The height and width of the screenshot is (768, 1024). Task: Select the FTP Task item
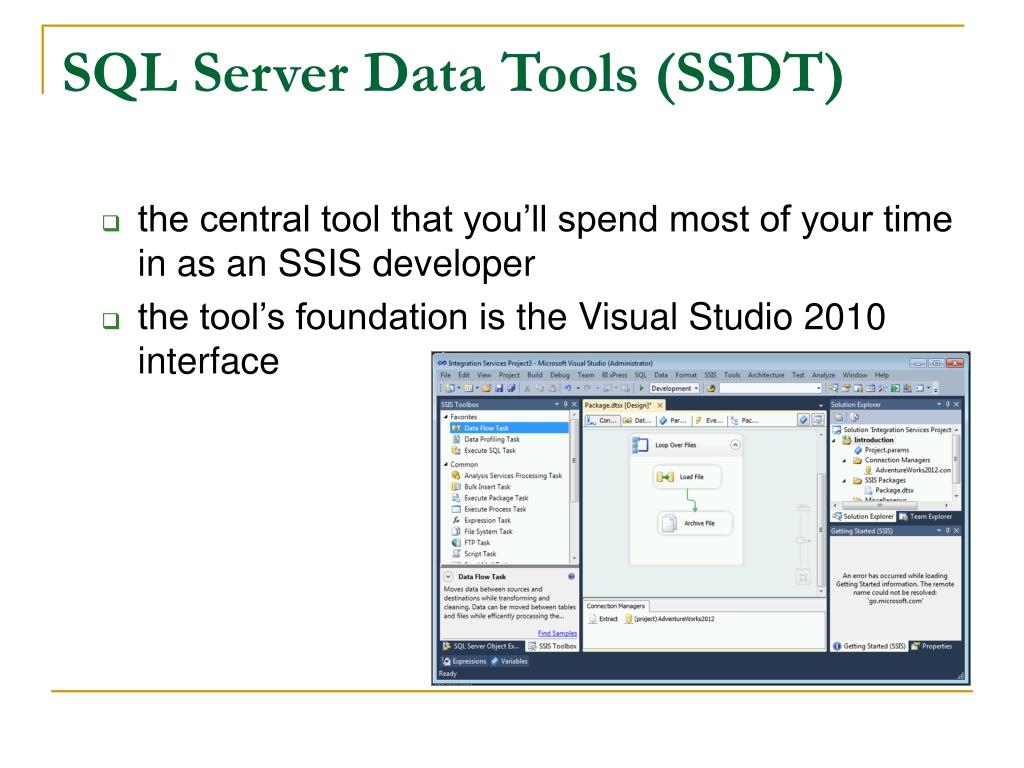pyautogui.click(x=470, y=542)
